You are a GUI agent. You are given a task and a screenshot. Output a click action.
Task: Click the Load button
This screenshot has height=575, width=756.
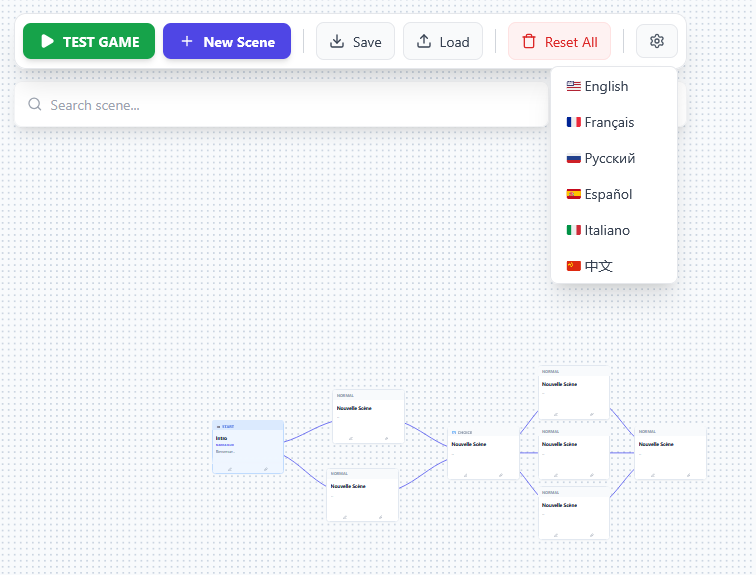443,41
